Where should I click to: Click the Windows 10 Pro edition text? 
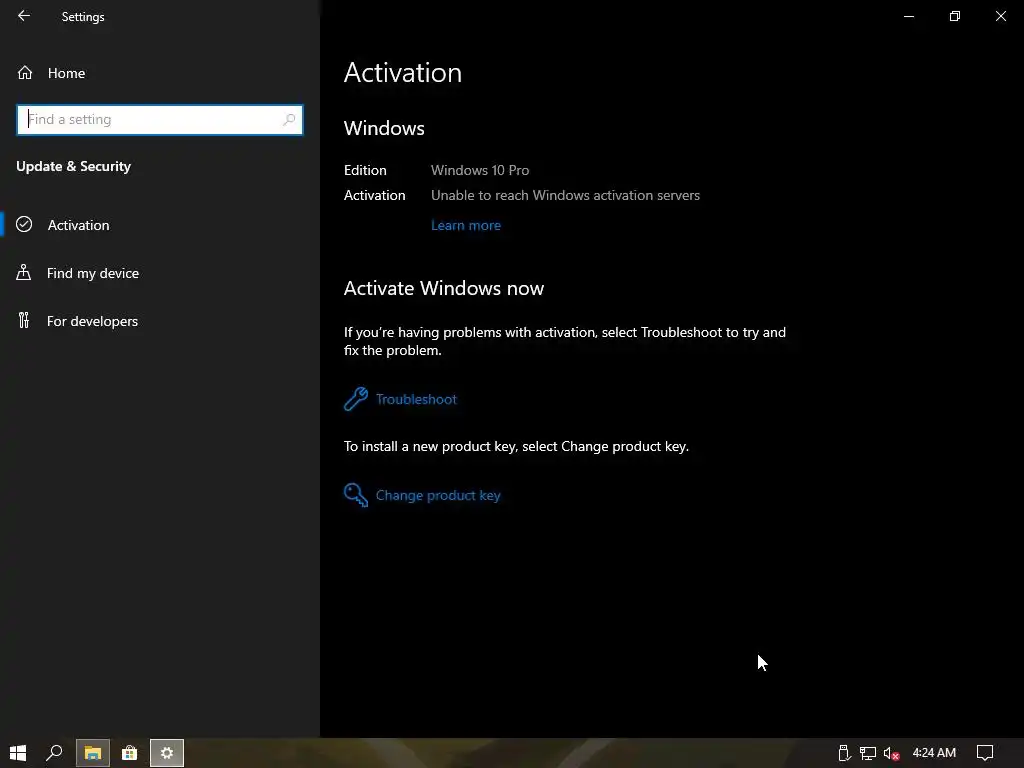click(x=480, y=170)
